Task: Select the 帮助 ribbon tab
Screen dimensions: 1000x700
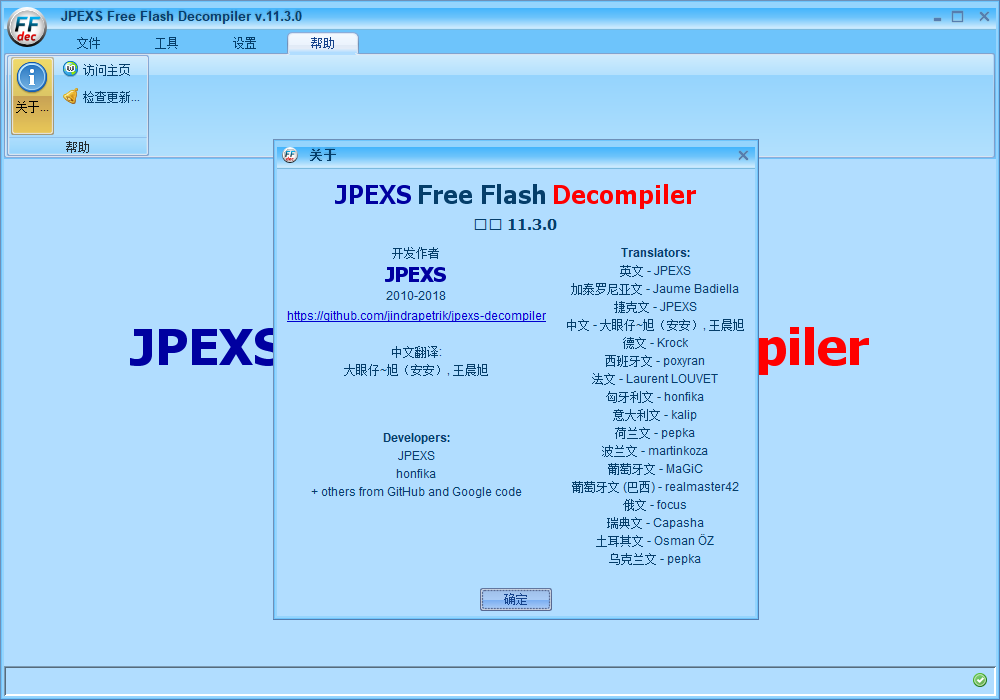Action: pyautogui.click(x=323, y=43)
